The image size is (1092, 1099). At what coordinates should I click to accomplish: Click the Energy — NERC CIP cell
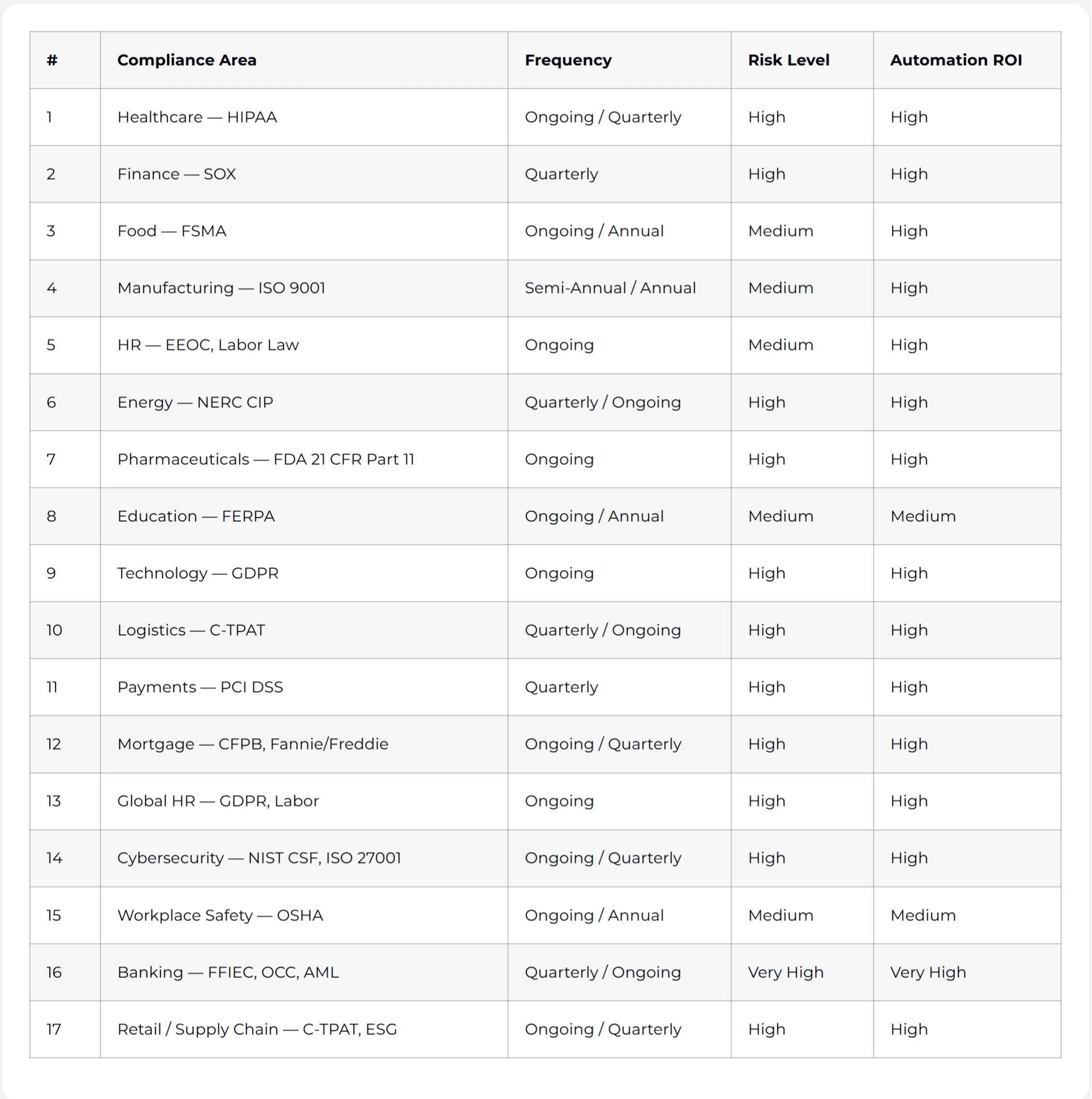coord(195,402)
